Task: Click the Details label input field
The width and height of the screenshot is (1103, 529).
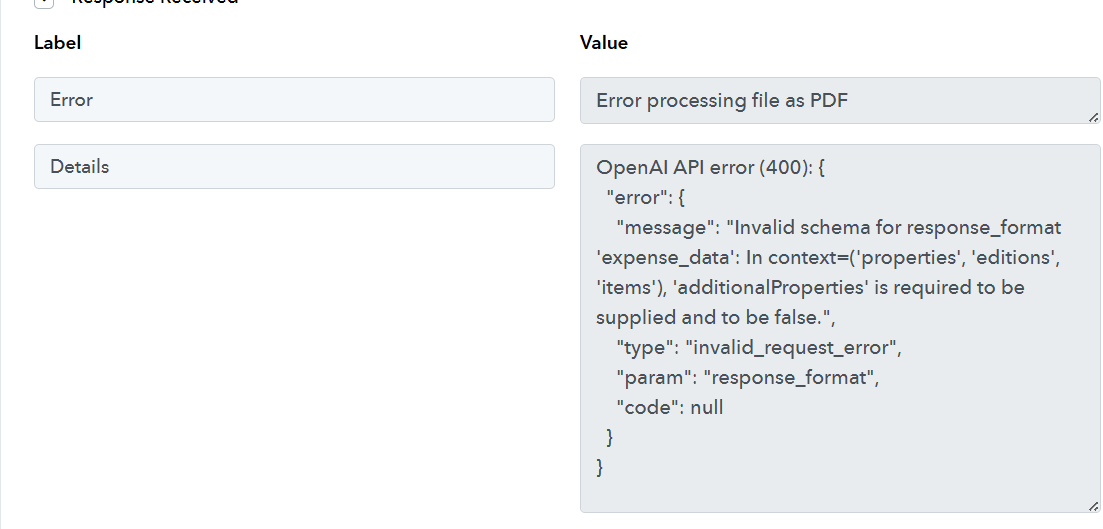Action: click(x=294, y=167)
